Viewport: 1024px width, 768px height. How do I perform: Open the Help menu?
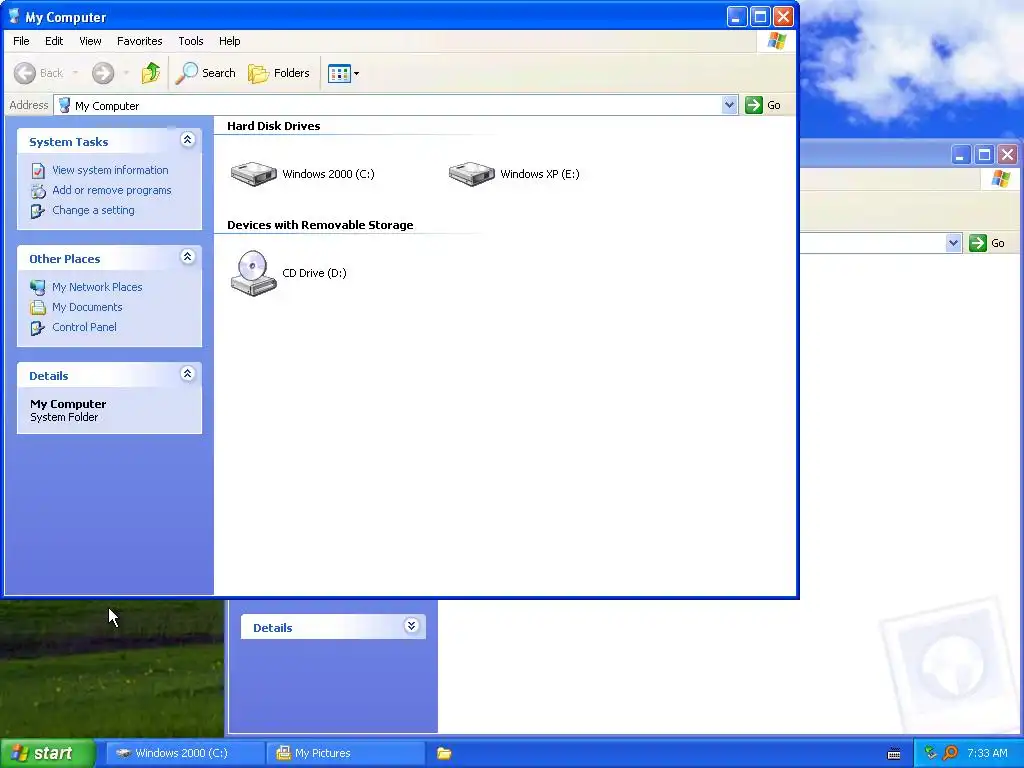(229, 41)
